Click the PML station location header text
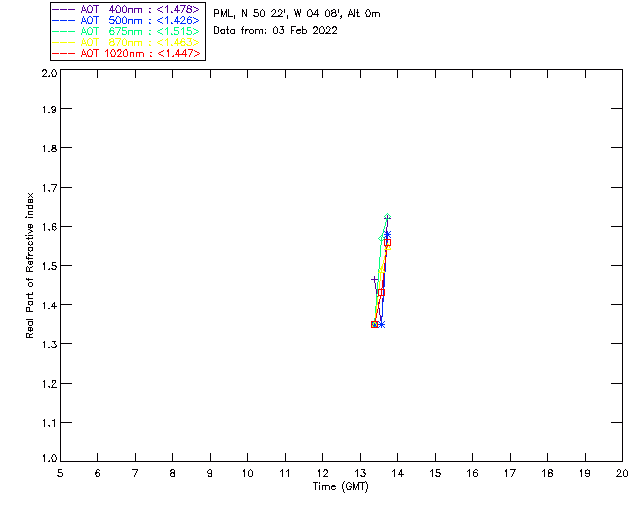Screen dimensions: 640x512 point(297,14)
